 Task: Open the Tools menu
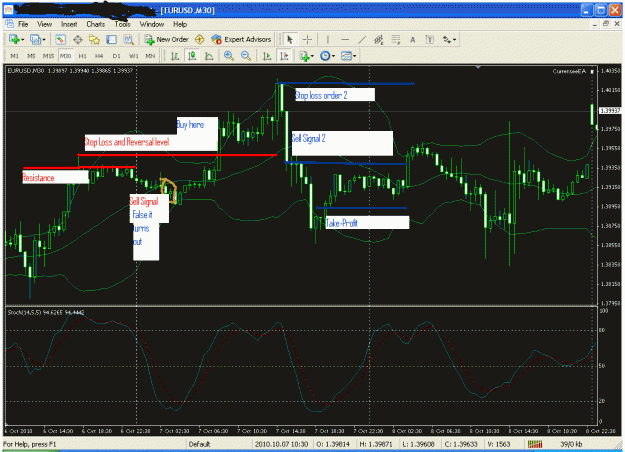pos(122,24)
